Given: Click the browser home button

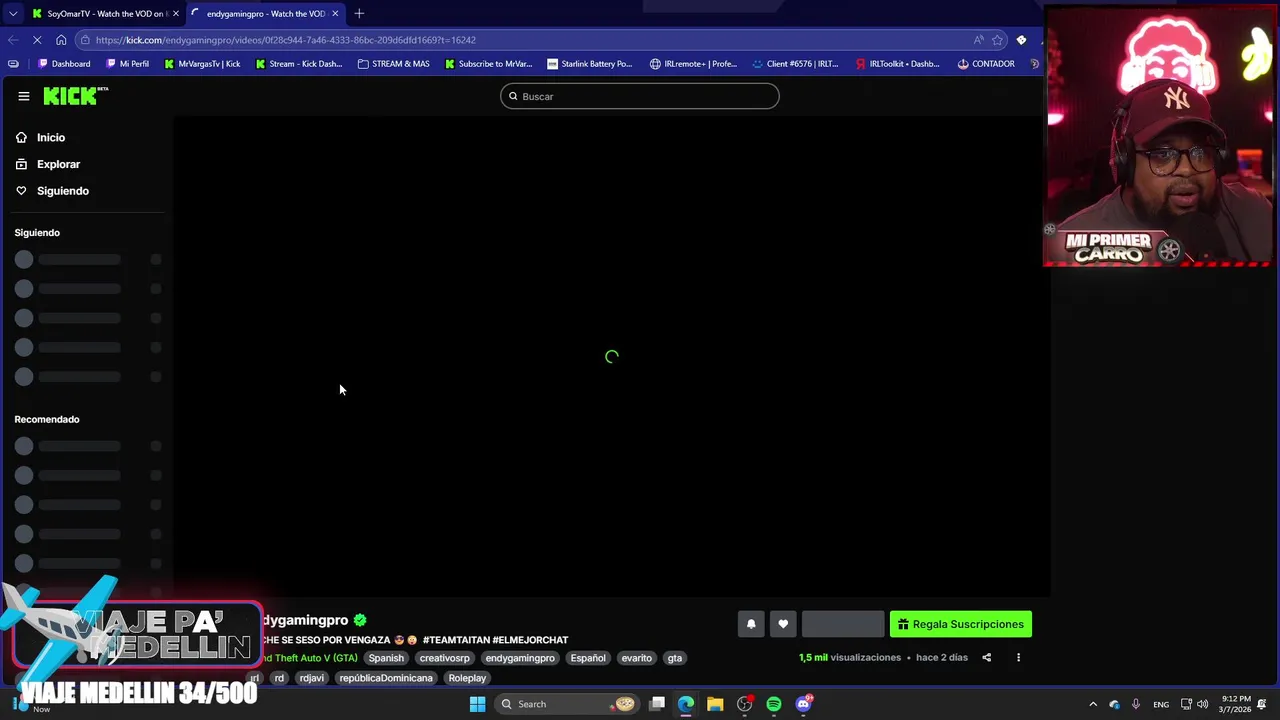Looking at the screenshot, I should pos(61,40).
